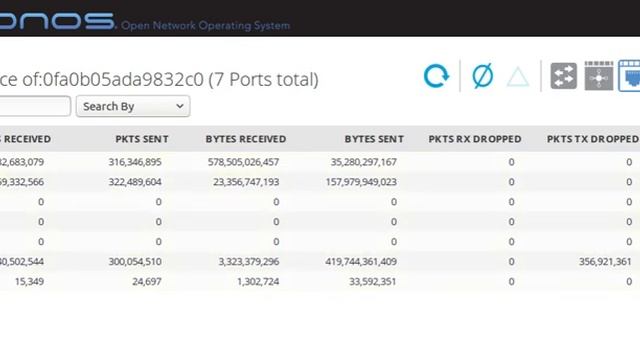This screenshot has width=640, height=360.
Task: Select cell 33,592,351
Action: (373, 282)
